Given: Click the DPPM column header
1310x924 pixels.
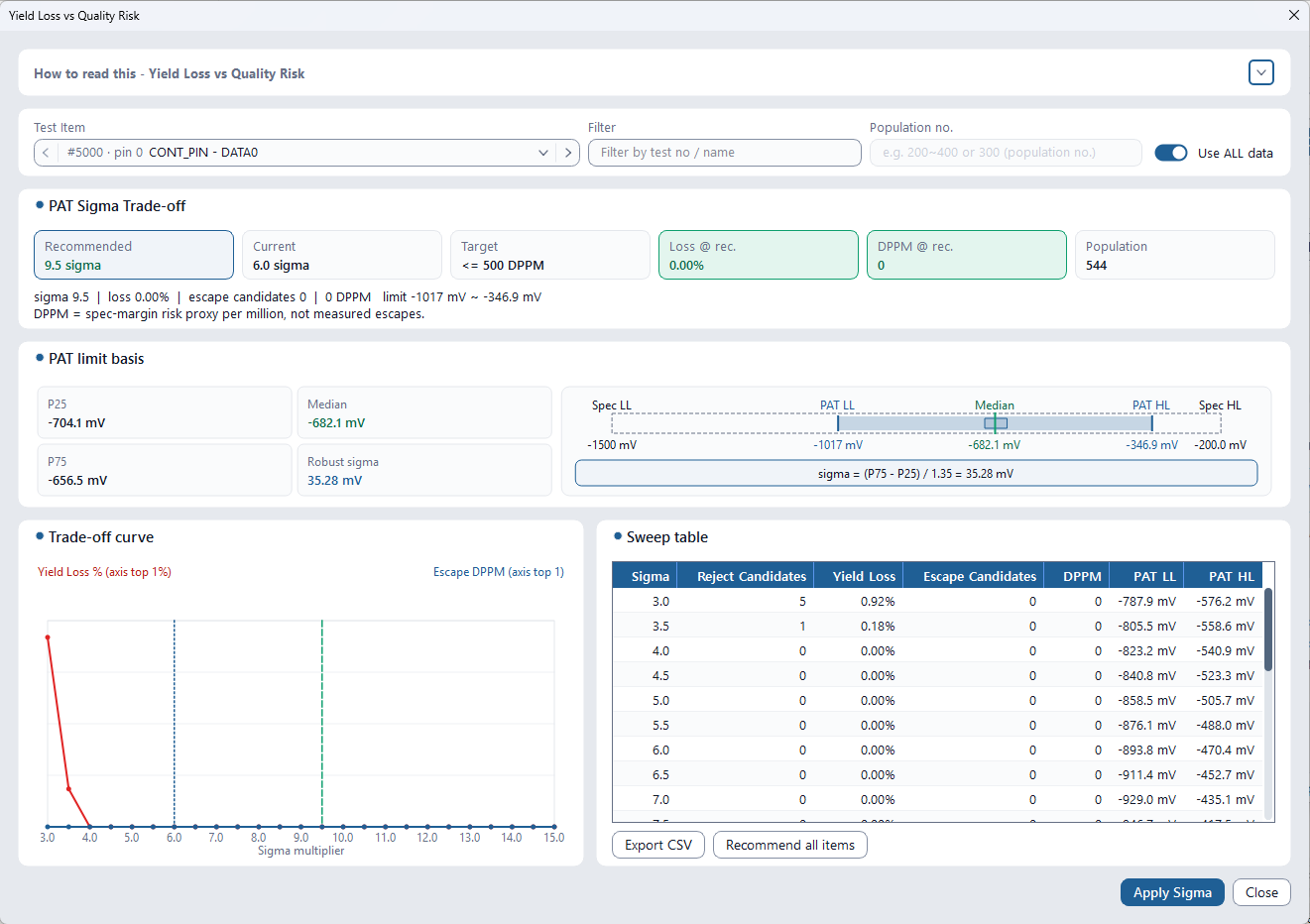Looking at the screenshot, I should (1076, 576).
